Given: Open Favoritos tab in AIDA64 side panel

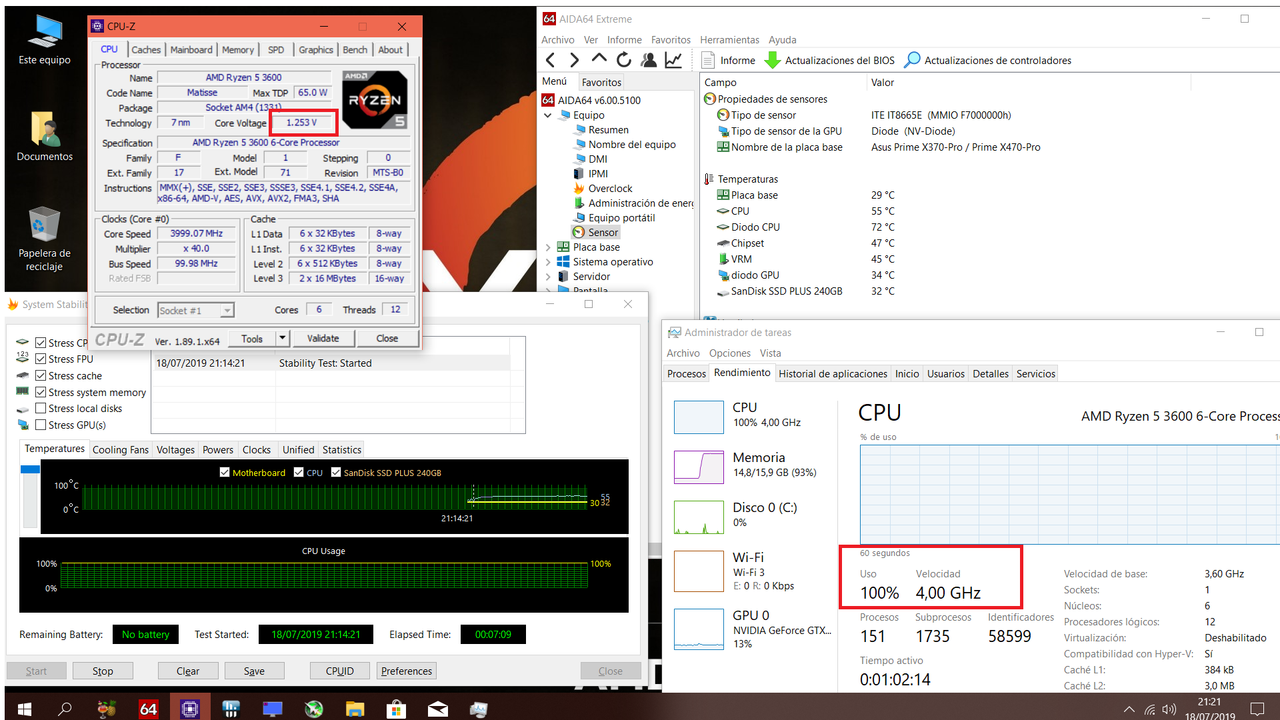Looking at the screenshot, I should click(601, 82).
